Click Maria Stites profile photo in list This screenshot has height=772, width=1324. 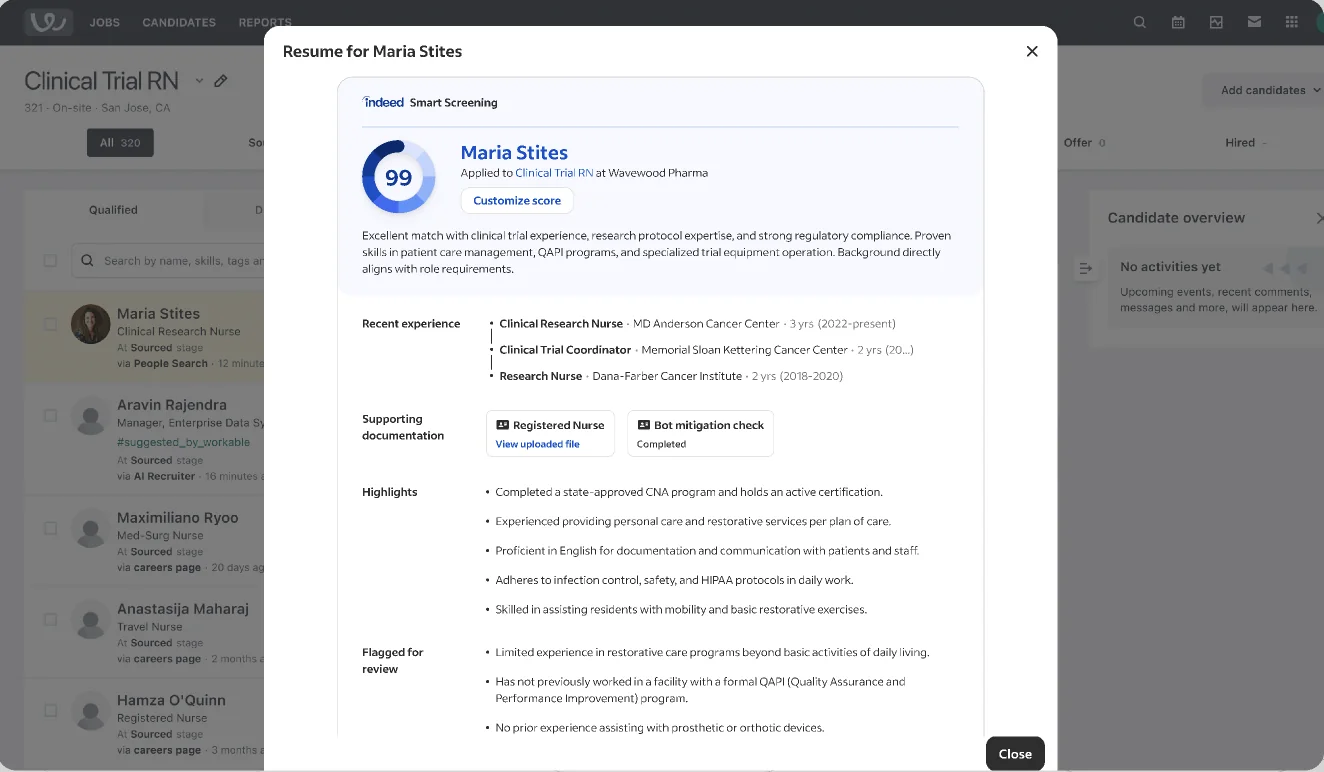click(x=91, y=324)
